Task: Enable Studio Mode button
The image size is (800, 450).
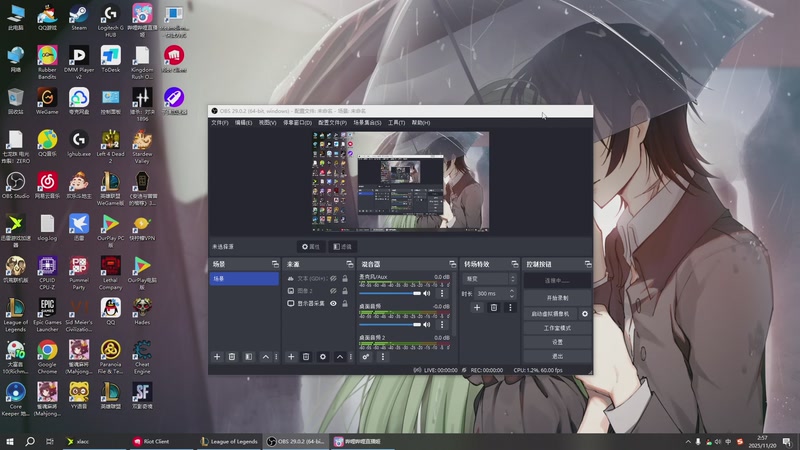Action: tap(557, 328)
